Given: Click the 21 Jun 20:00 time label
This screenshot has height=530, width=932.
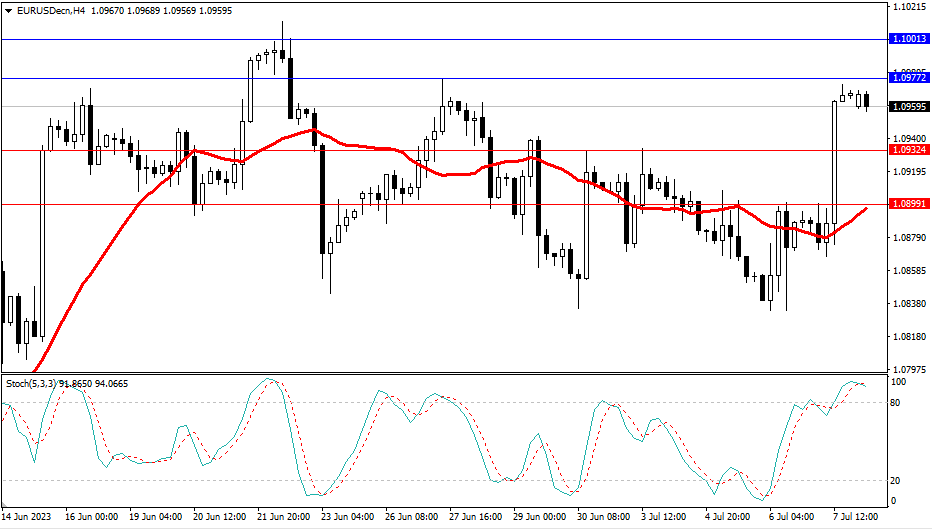Looking at the screenshot, I should 284,518.
